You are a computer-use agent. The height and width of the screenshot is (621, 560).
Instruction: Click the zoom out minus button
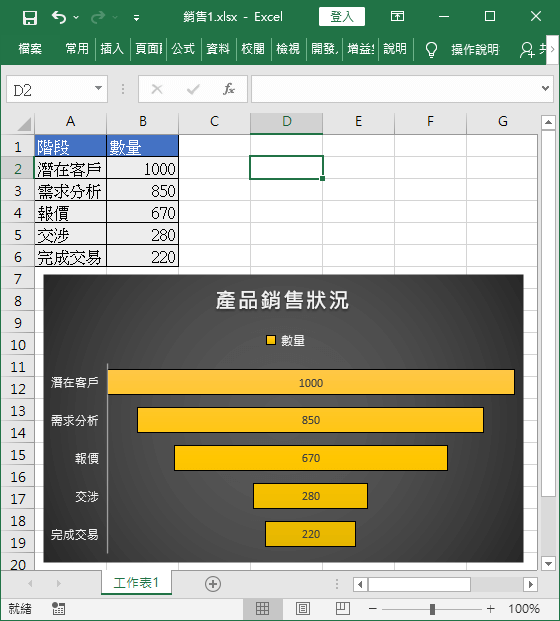[x=373, y=608]
